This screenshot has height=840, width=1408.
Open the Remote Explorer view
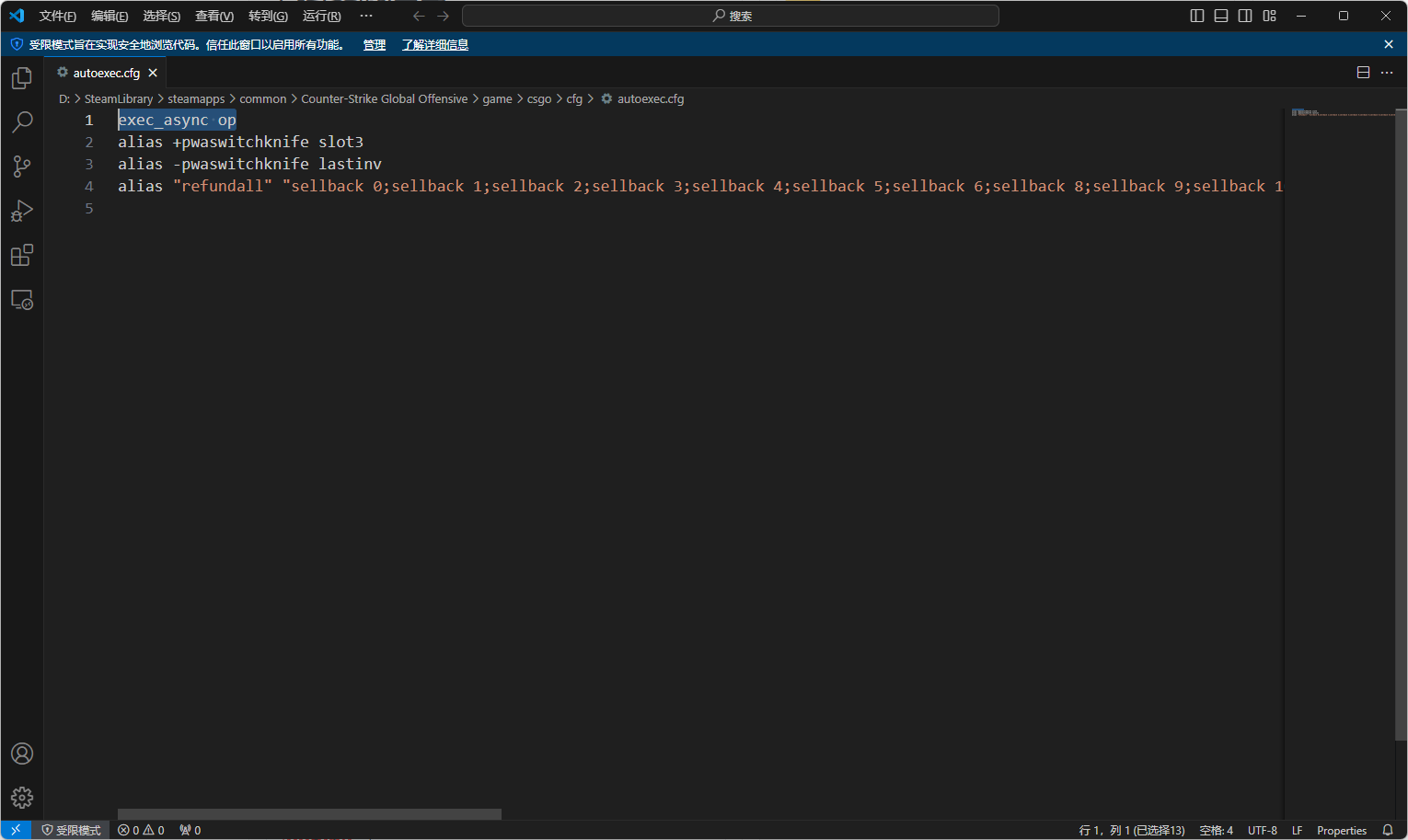(x=22, y=300)
